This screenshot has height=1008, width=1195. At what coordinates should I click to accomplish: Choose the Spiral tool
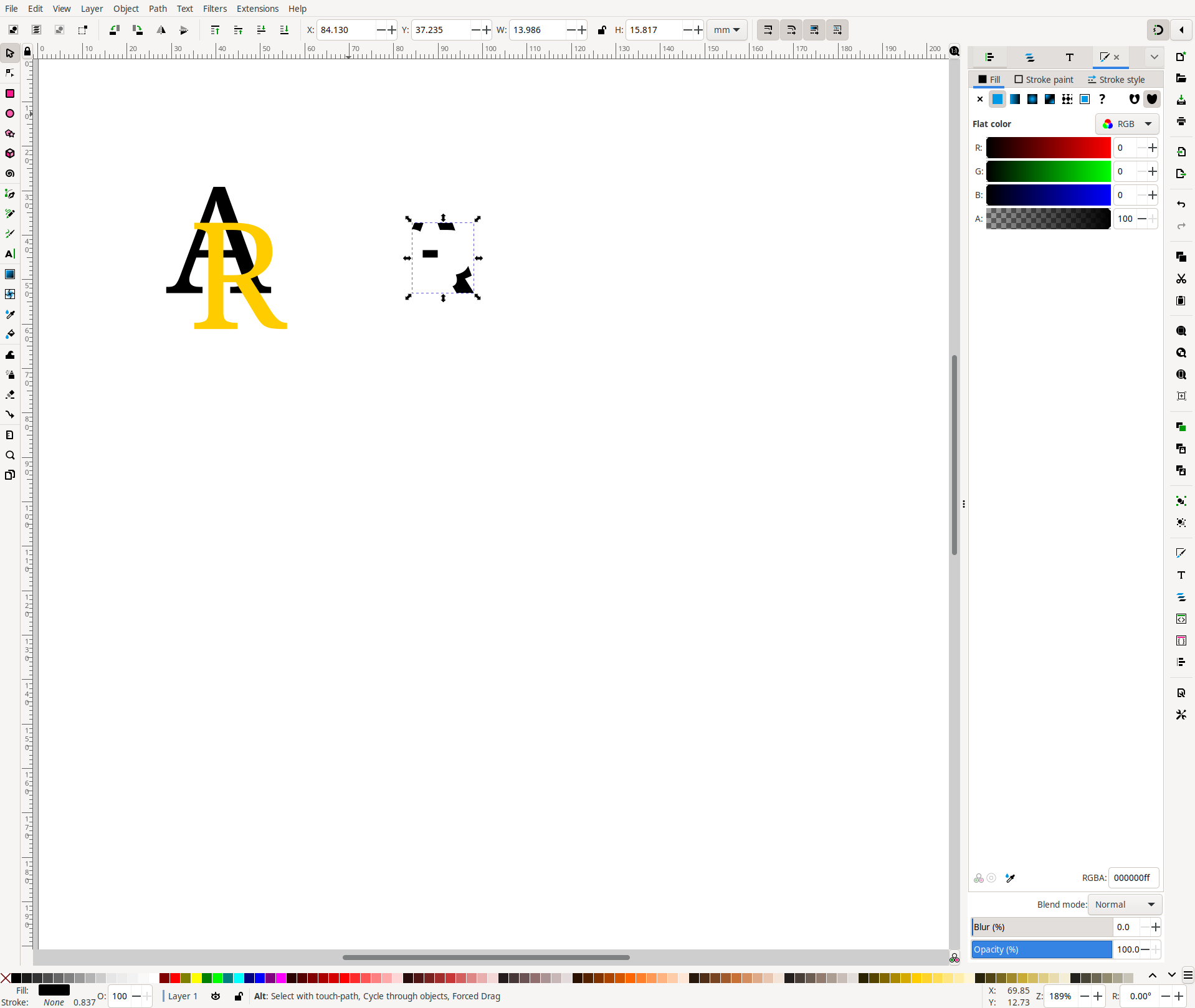tap(10, 174)
